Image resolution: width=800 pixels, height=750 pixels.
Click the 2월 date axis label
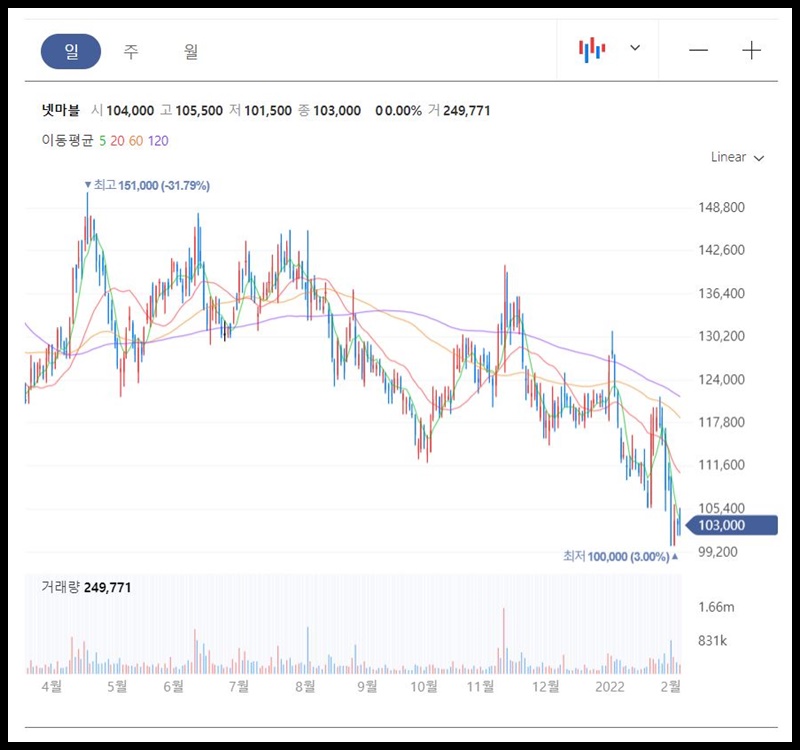[x=670, y=686]
